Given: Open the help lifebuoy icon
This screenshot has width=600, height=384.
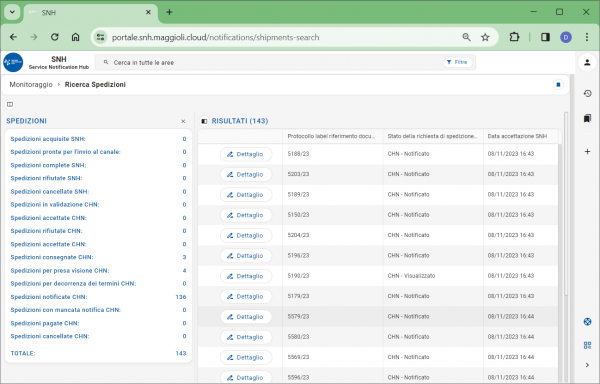Looking at the screenshot, I should 587,322.
